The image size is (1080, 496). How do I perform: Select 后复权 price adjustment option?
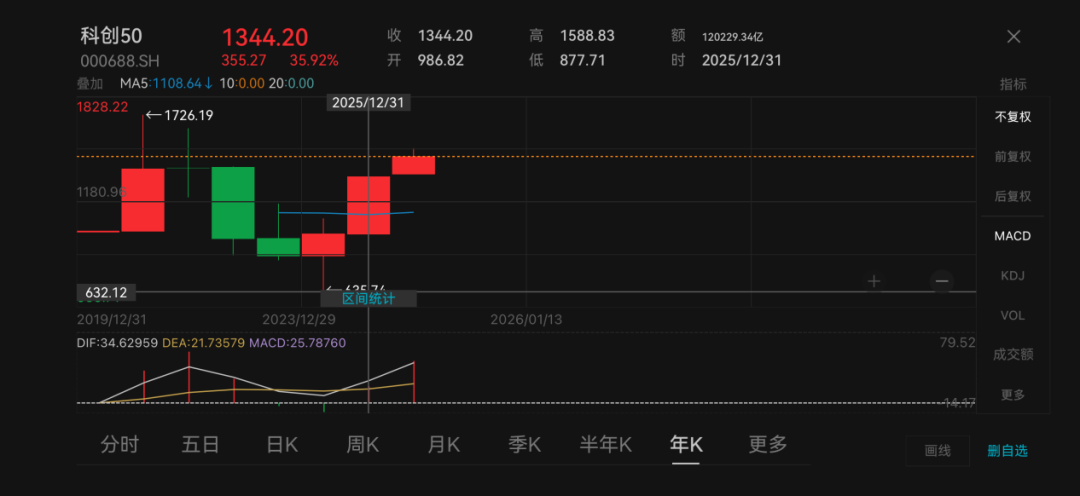(x=1012, y=197)
